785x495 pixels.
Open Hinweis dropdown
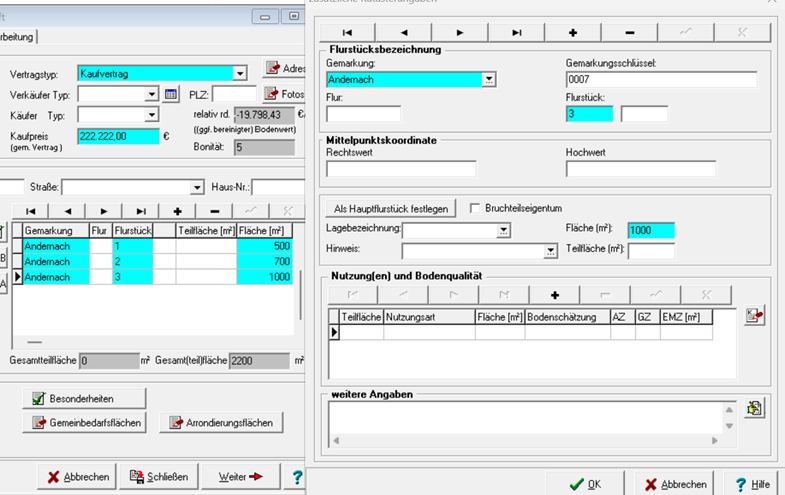[x=550, y=251]
